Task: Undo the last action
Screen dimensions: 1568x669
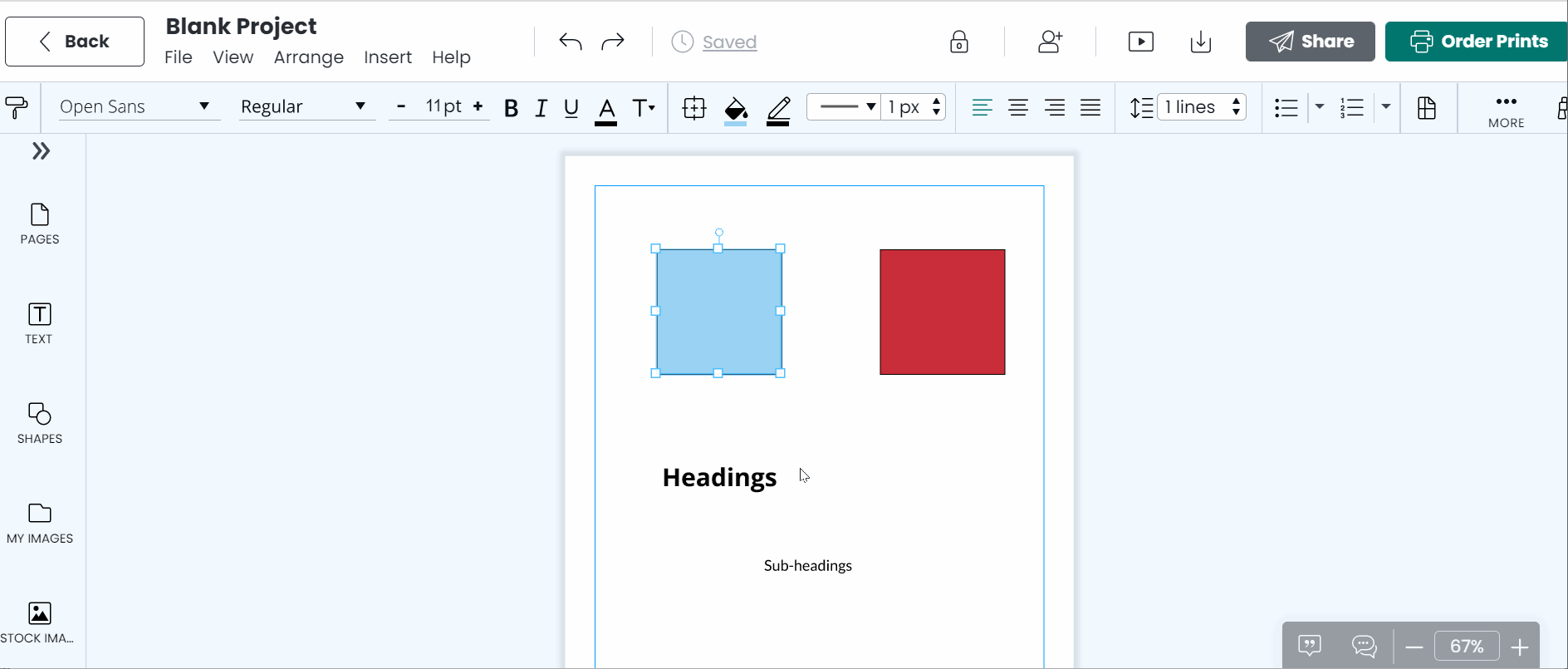Action: coord(571,42)
